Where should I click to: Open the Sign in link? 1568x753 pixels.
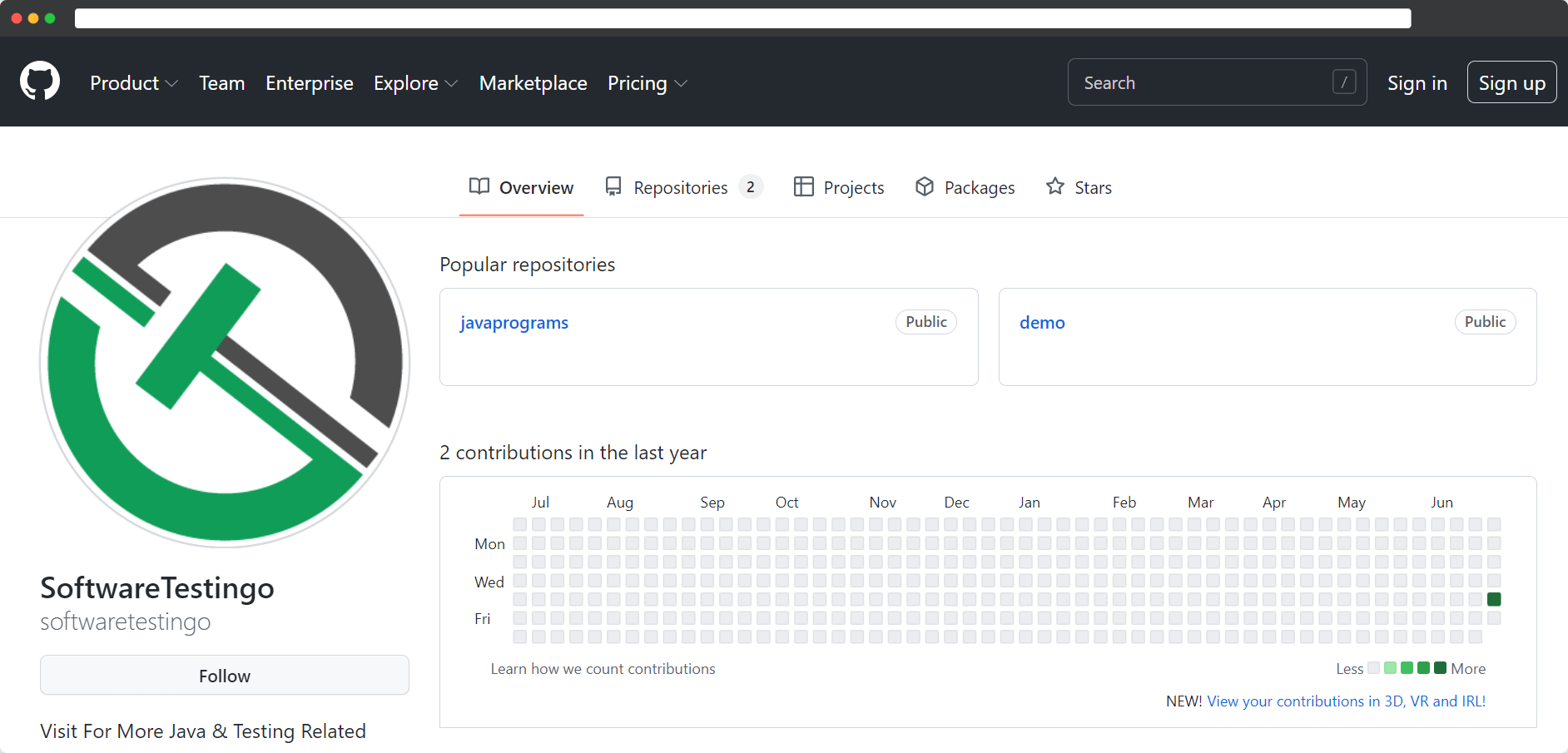tap(1417, 83)
